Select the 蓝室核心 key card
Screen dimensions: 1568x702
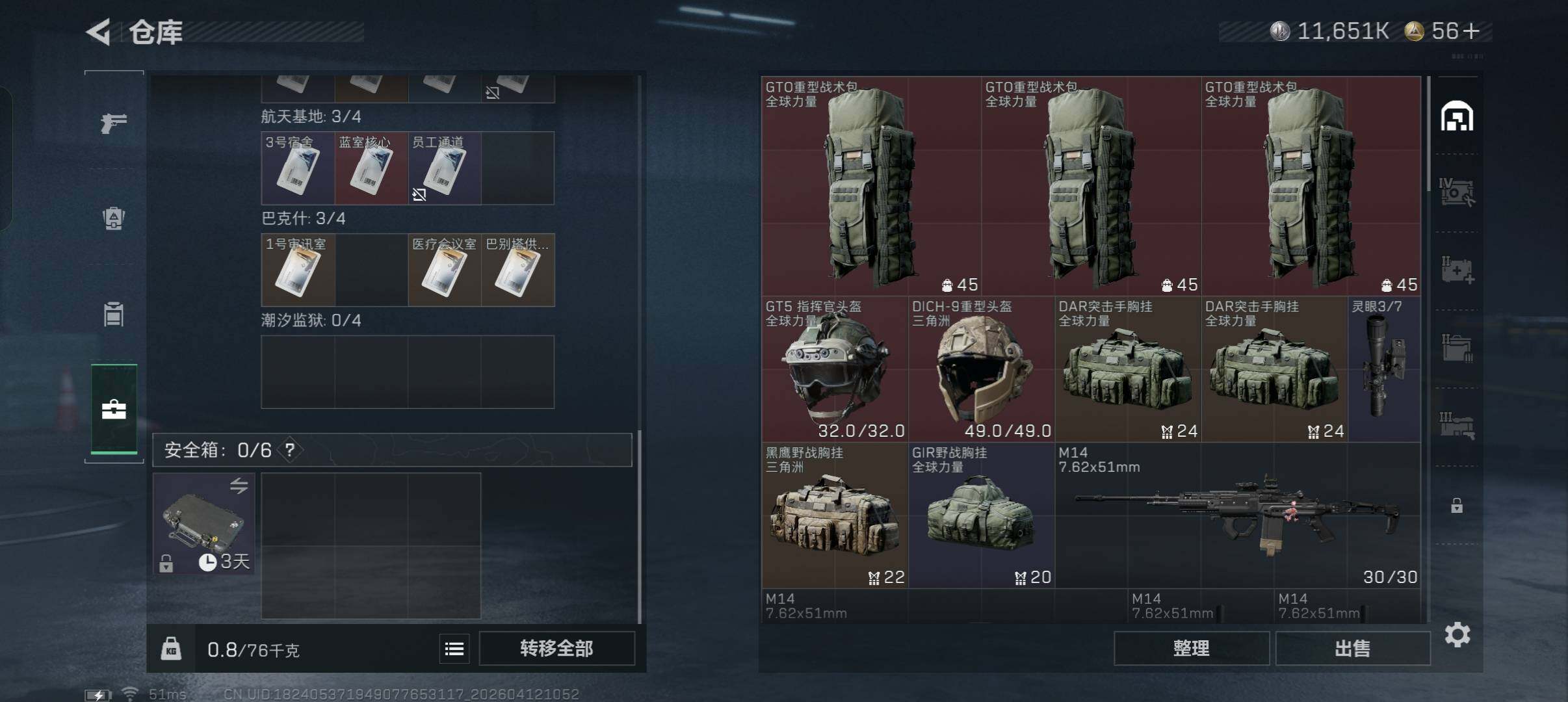[x=371, y=168]
